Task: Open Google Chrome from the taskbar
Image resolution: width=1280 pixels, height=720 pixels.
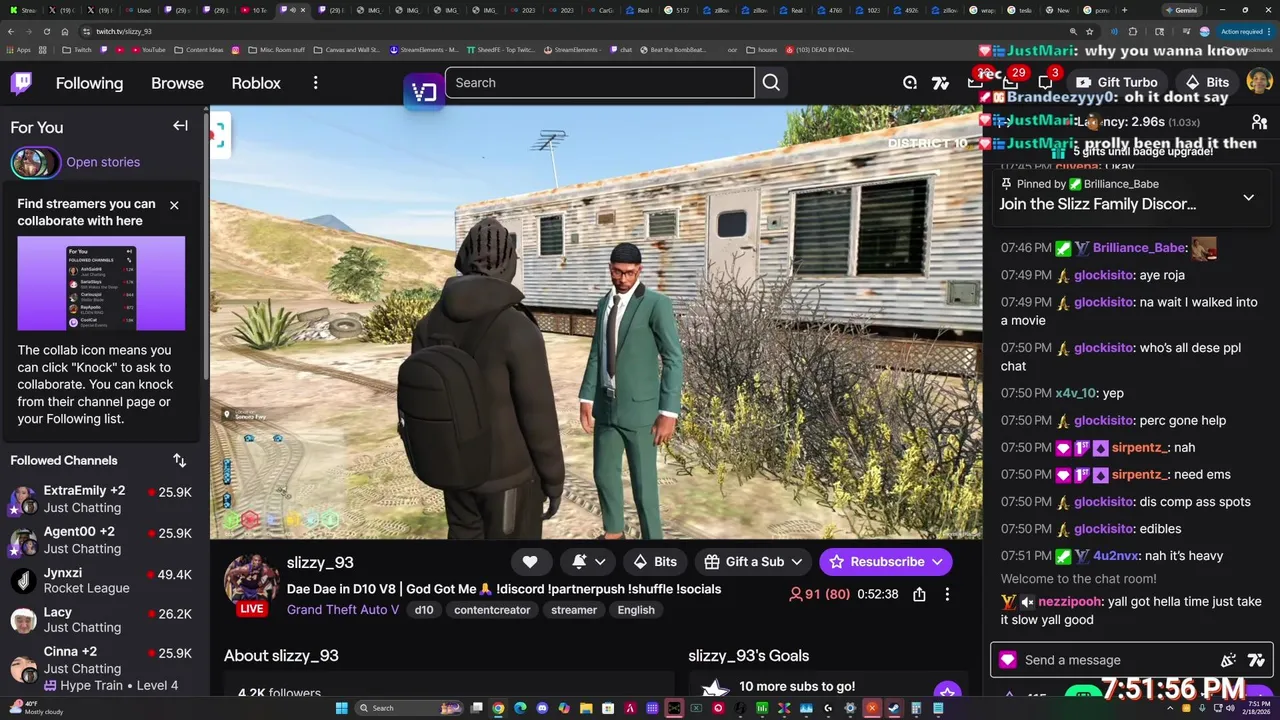Action: (498, 708)
